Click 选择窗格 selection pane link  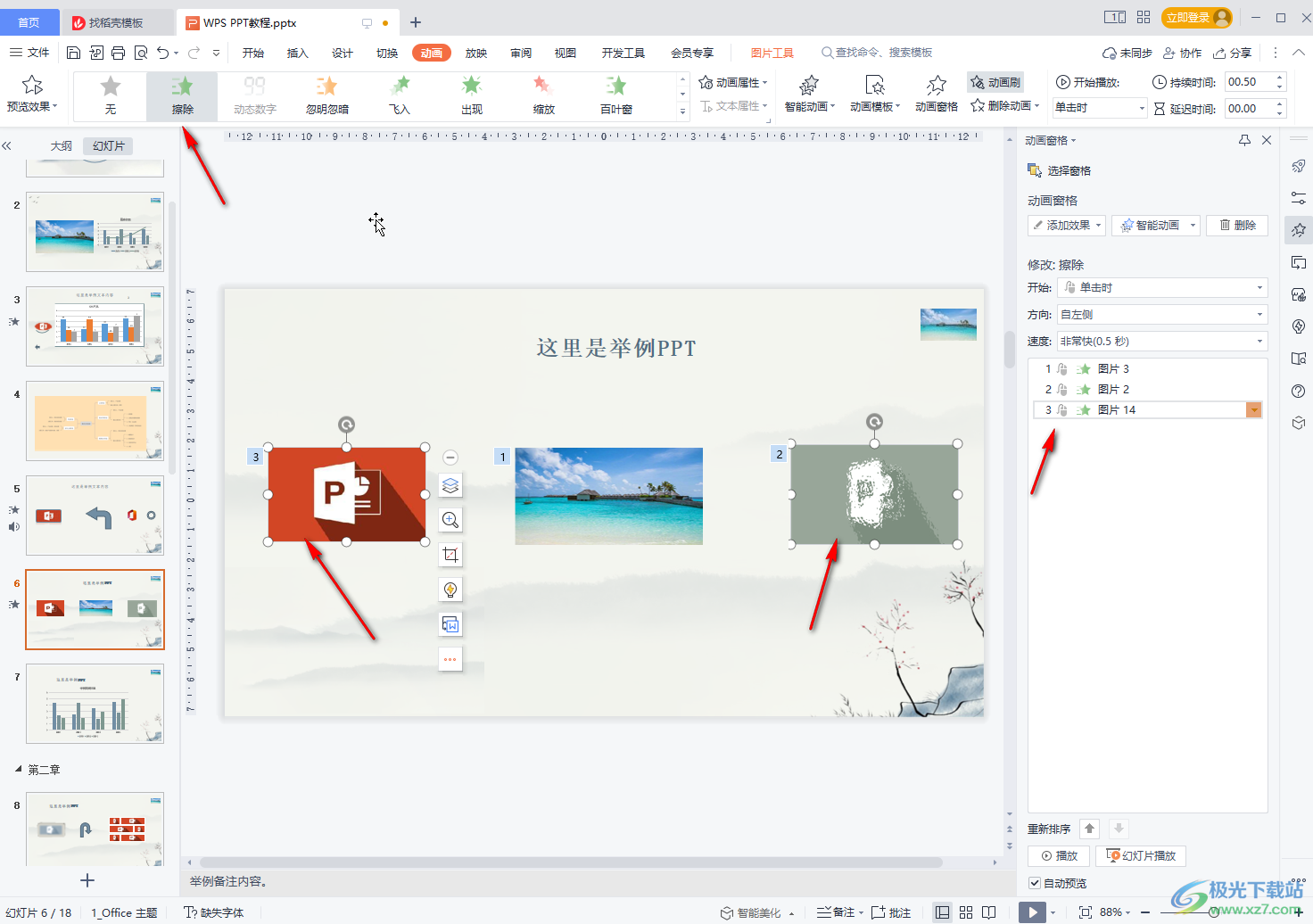click(1060, 170)
